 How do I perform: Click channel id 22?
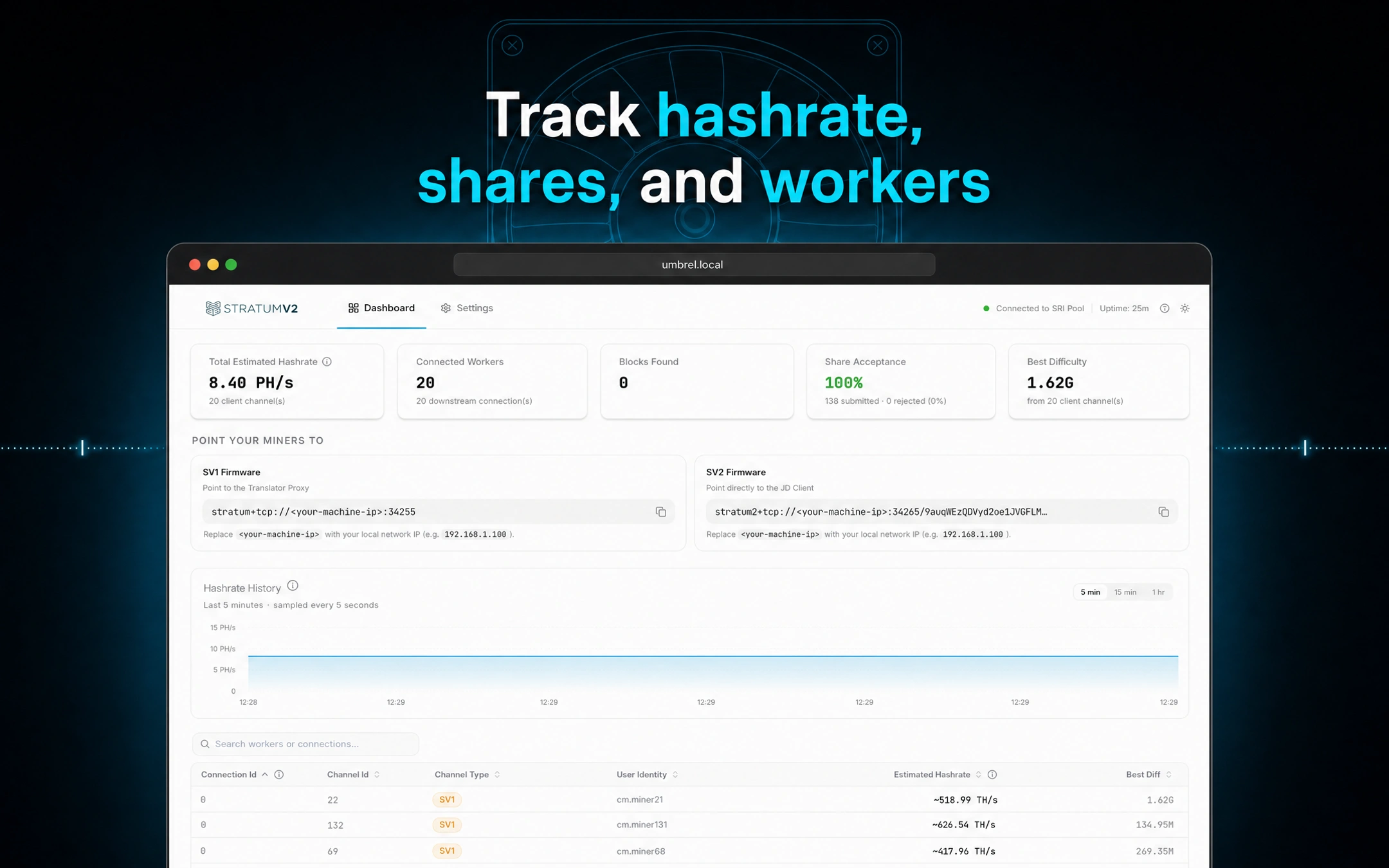(x=332, y=800)
